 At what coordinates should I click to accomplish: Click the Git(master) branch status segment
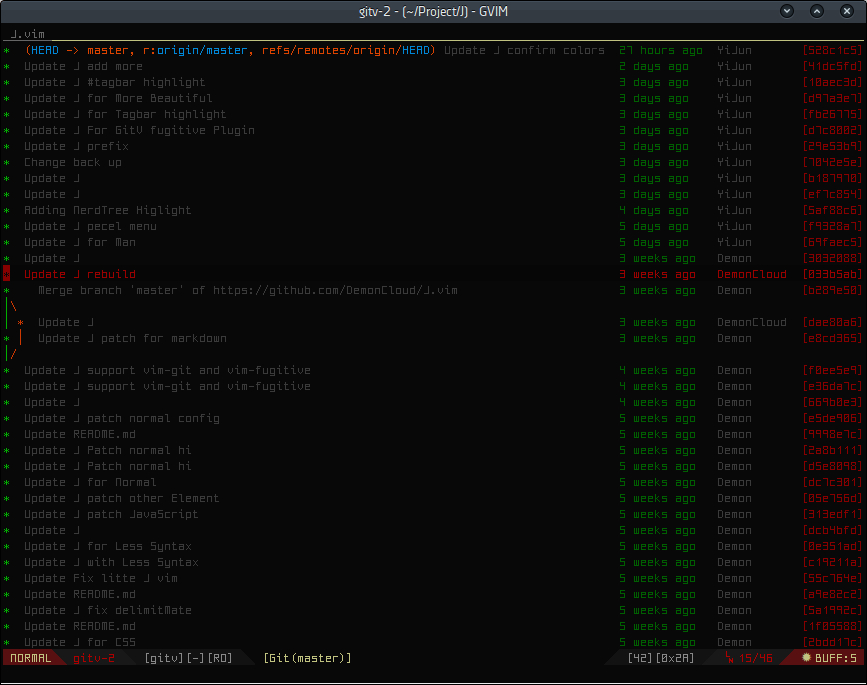[307, 658]
